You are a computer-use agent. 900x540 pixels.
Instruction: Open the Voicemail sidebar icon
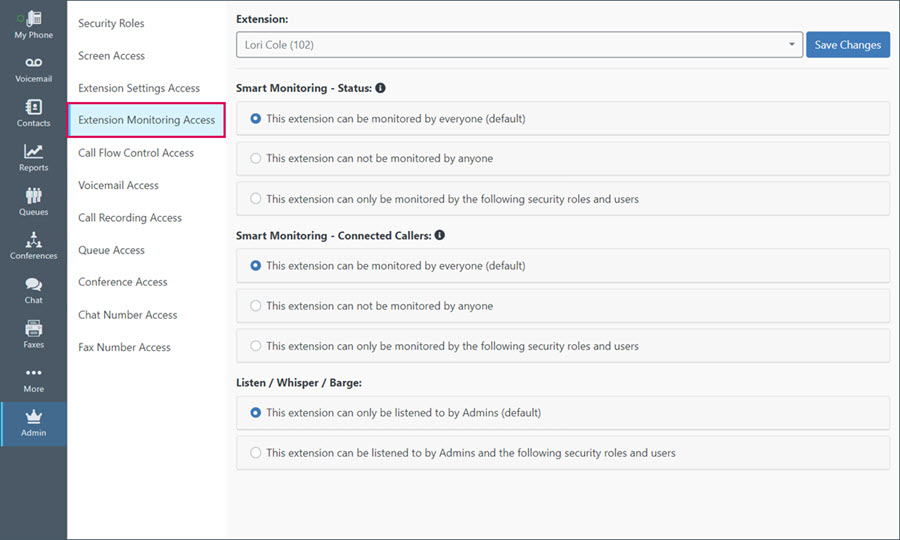(33, 62)
